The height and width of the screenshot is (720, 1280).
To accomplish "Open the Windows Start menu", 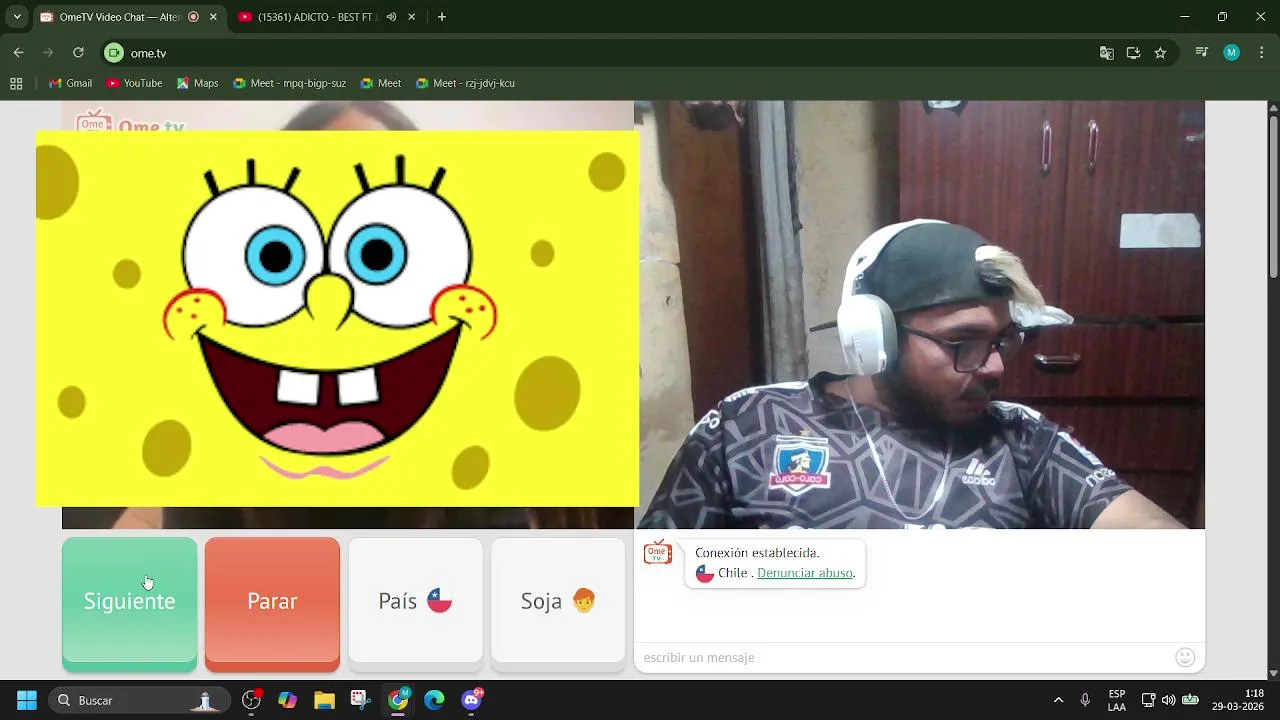I will pos(27,700).
